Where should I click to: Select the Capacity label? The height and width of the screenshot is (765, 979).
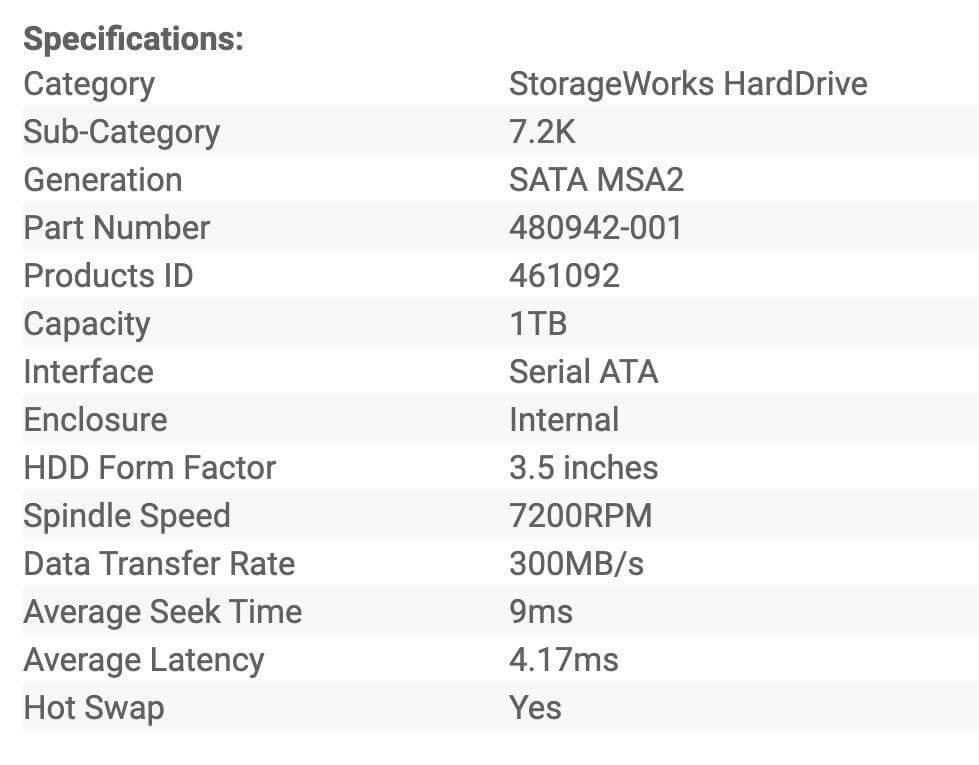[86, 324]
